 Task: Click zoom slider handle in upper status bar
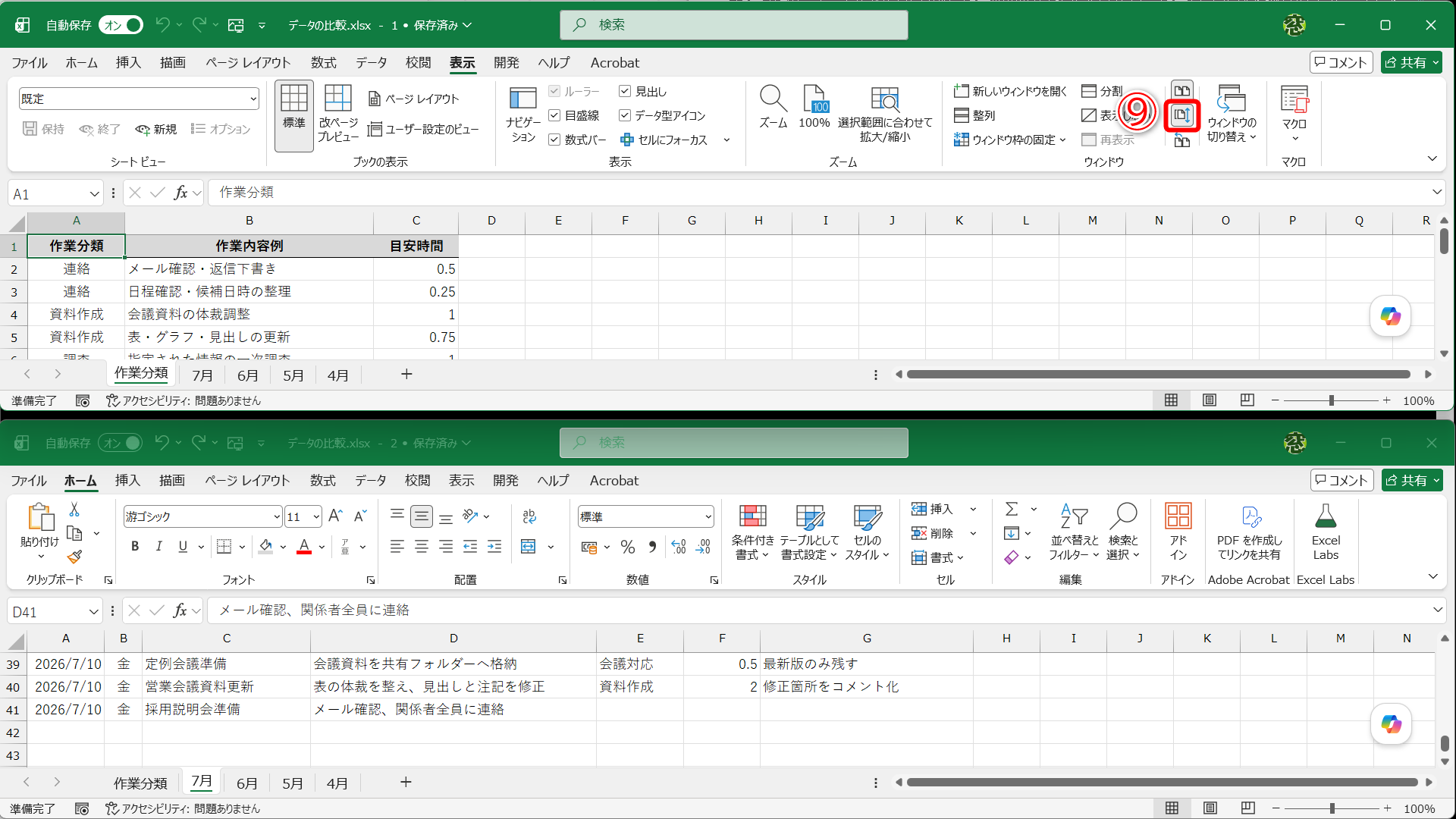1332,400
